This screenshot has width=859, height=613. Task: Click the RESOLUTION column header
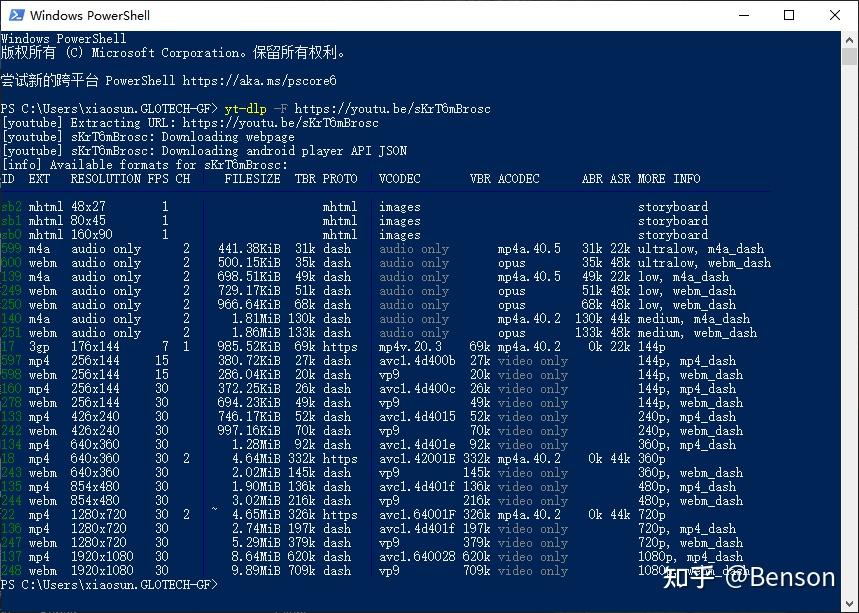pyautogui.click(x=106, y=179)
